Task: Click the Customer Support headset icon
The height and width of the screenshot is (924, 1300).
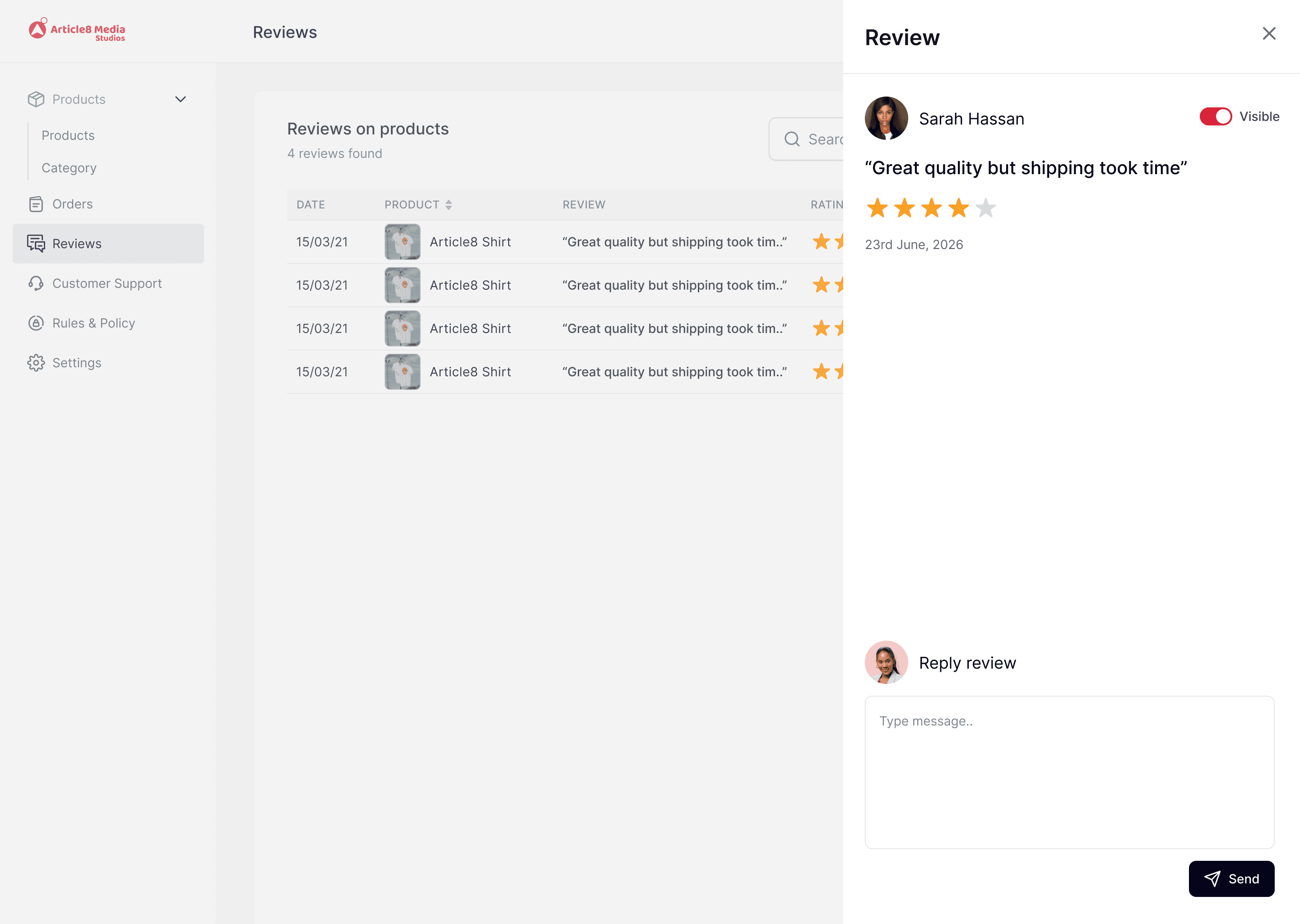Action: [36, 283]
